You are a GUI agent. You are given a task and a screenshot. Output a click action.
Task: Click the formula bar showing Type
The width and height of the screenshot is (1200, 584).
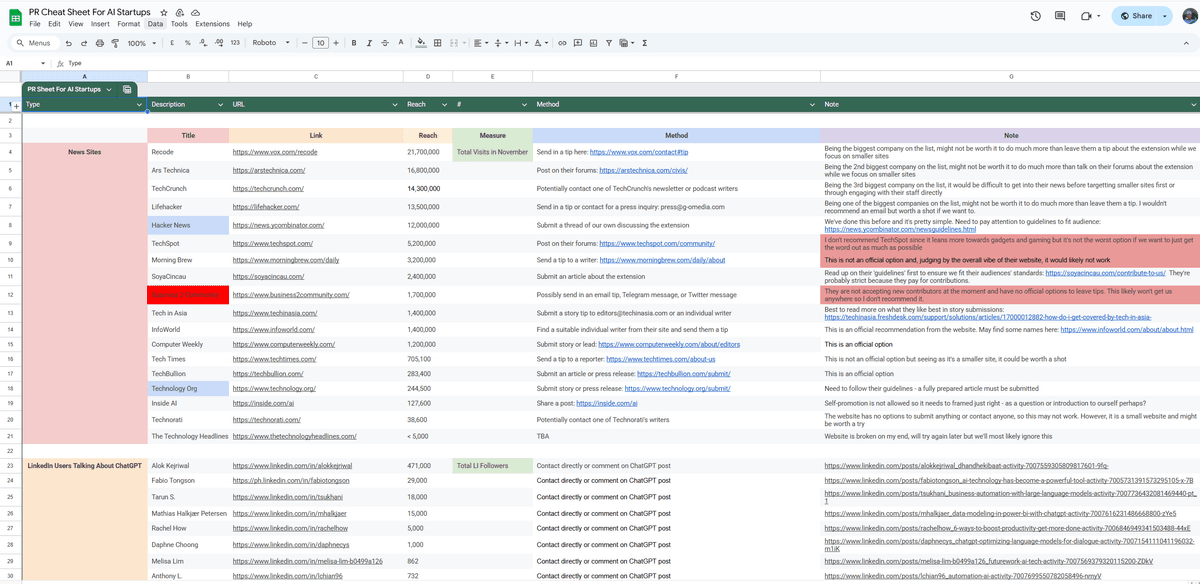pyautogui.click(x=630, y=63)
